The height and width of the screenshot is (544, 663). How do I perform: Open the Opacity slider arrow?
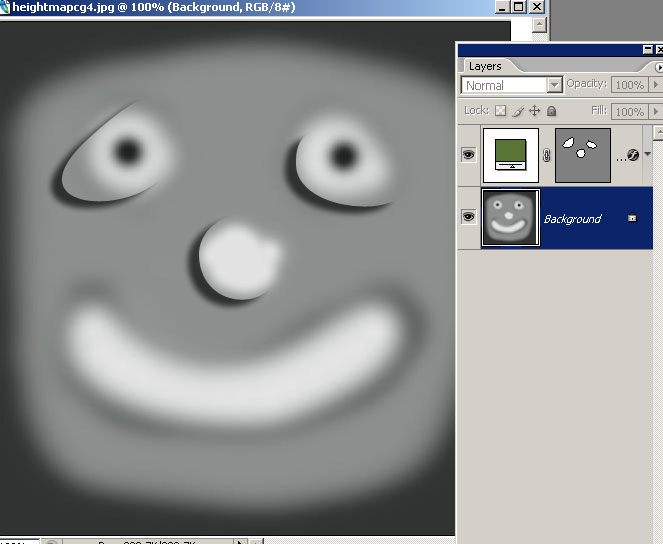coord(656,85)
